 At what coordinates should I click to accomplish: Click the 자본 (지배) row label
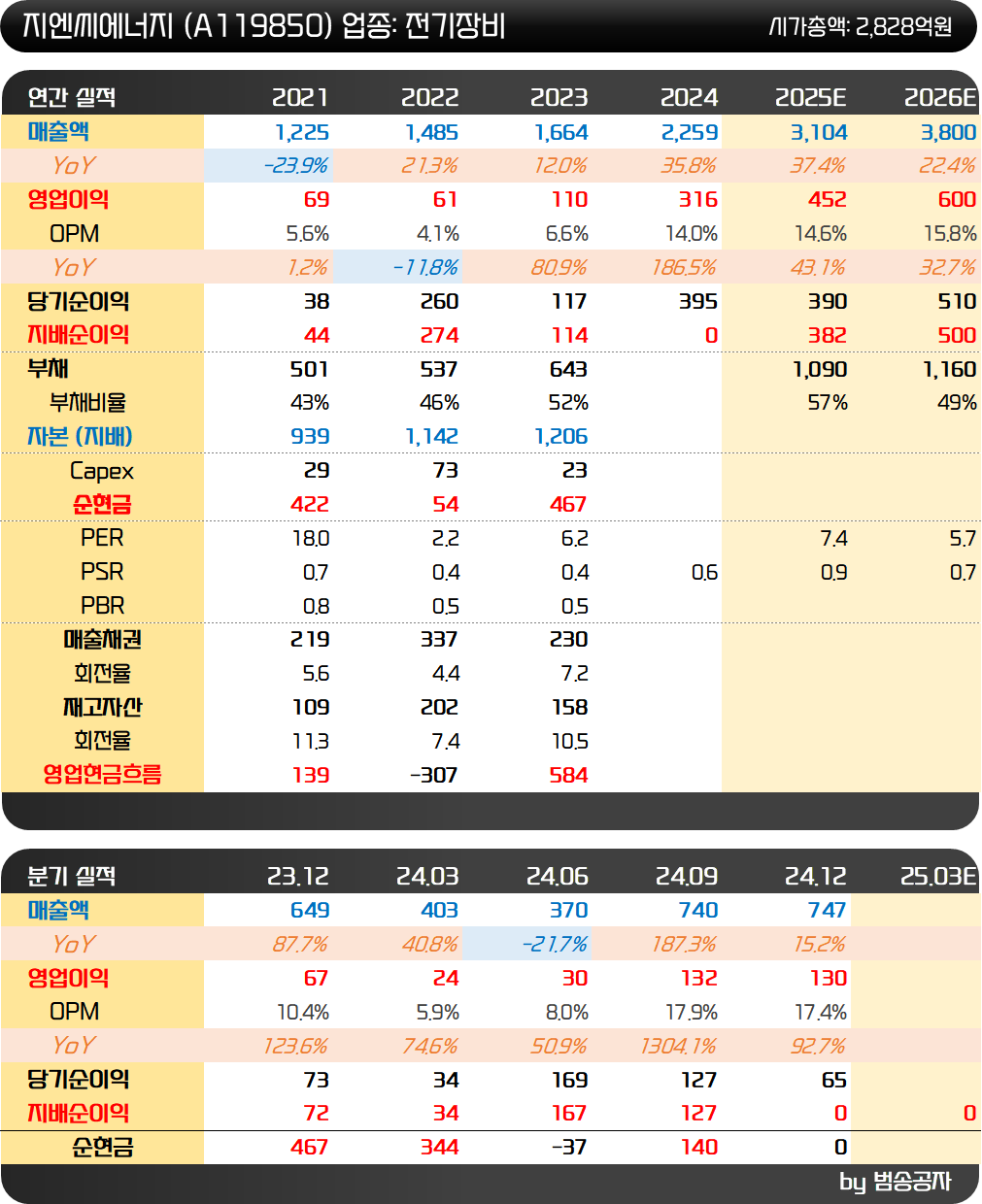80,436
